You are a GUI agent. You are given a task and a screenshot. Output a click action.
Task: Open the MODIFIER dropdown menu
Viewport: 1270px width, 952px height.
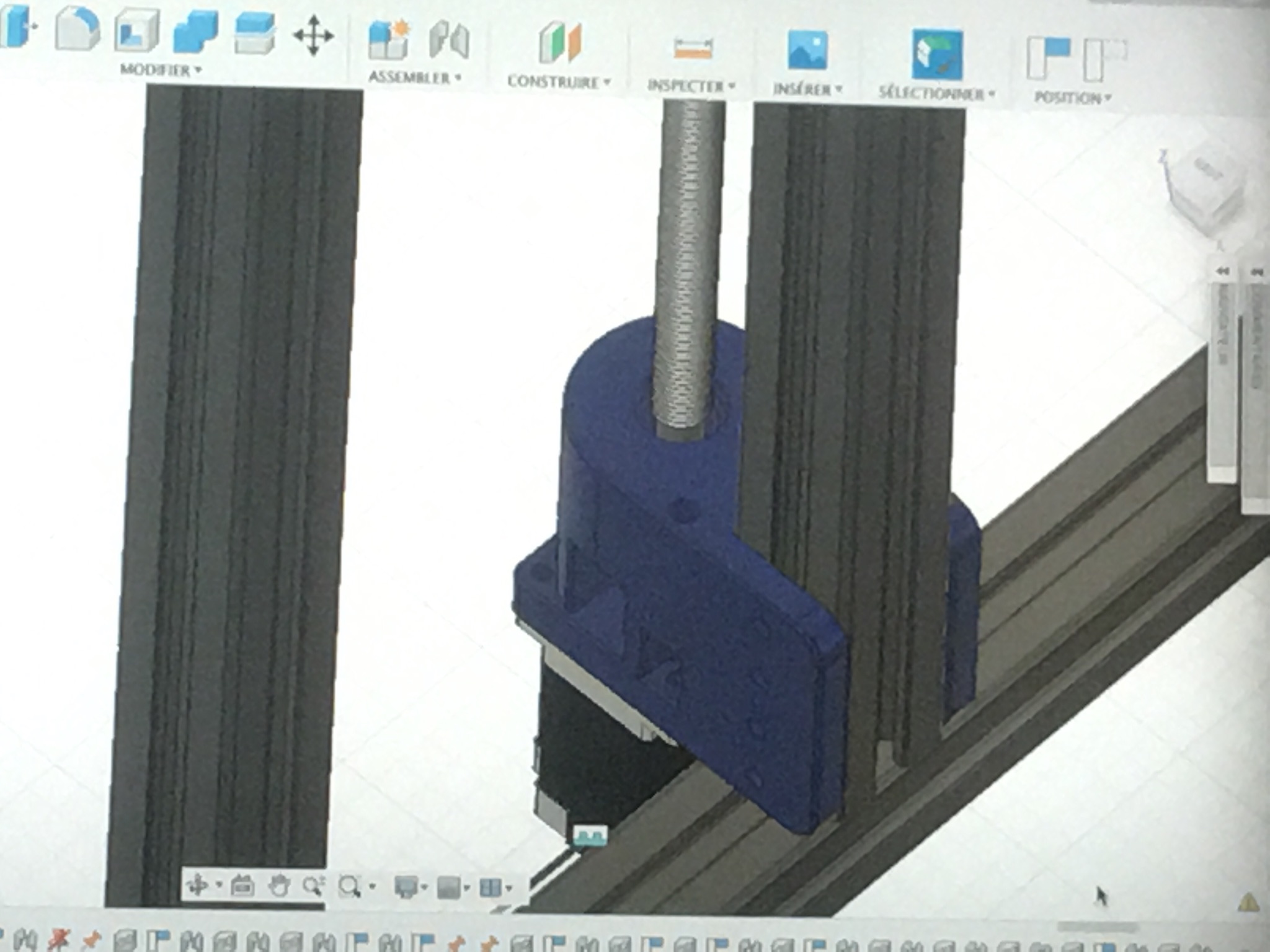(x=161, y=69)
